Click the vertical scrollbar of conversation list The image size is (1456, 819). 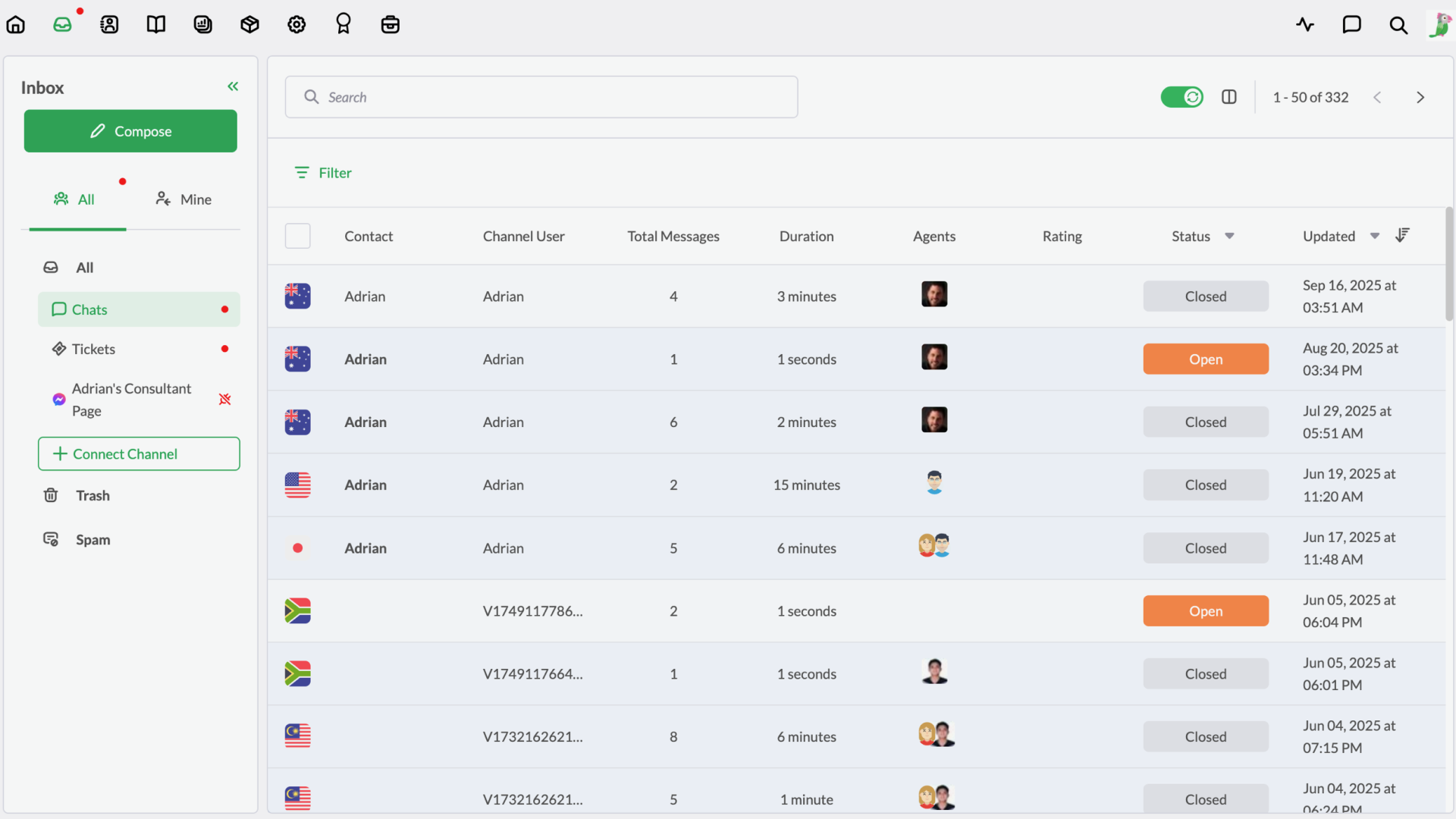pos(1449,265)
